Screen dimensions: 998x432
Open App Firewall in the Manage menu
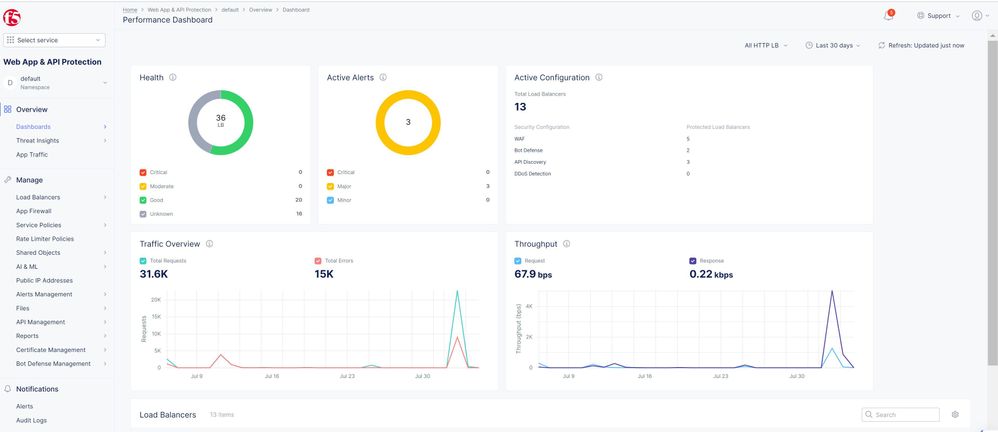[33, 211]
